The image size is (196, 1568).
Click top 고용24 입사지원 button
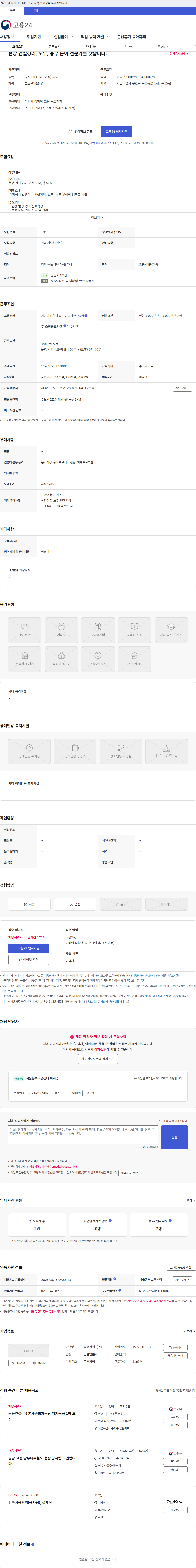pos(116,131)
